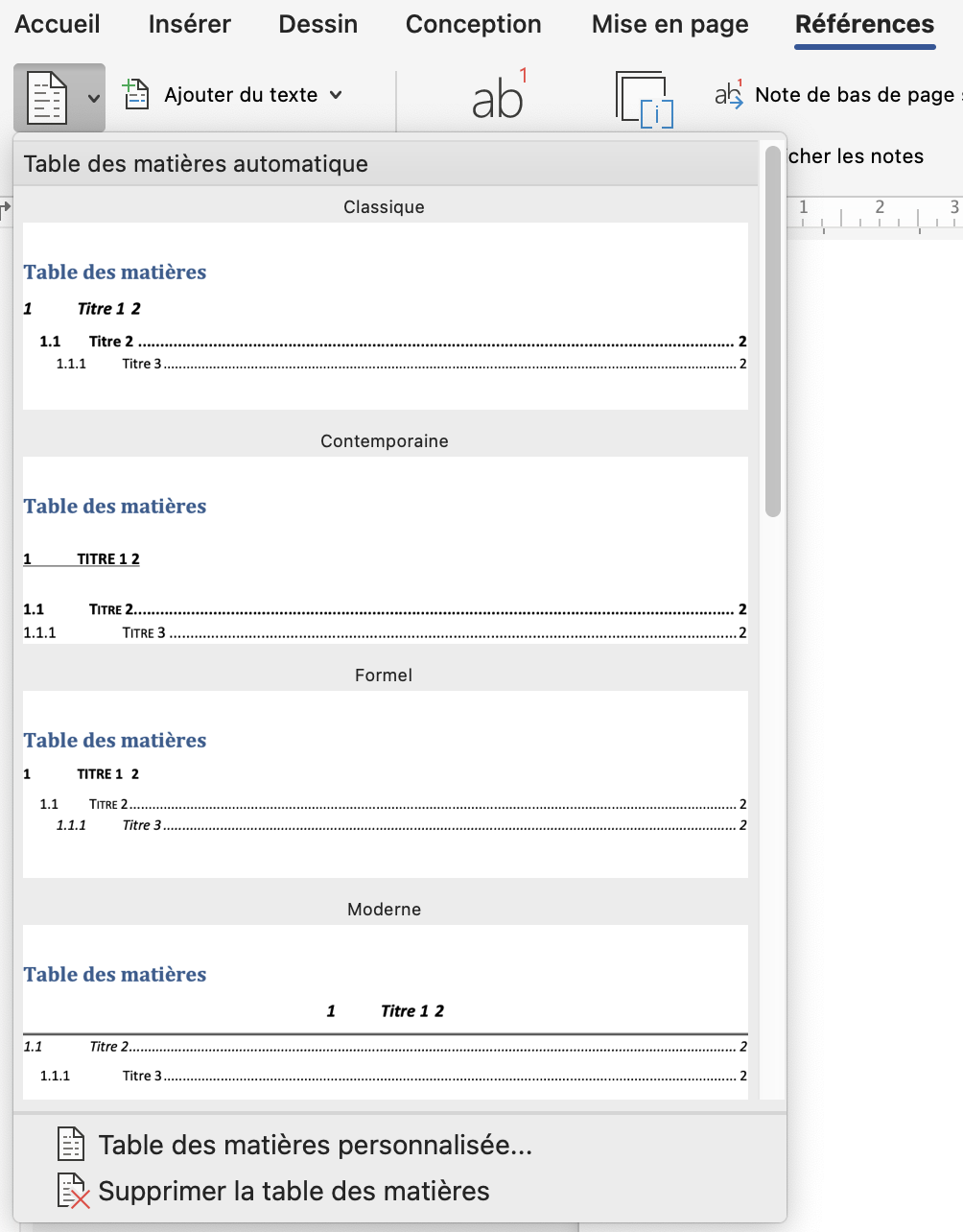Click the Note de bas de page icon
The image size is (963, 1232).
coord(729,94)
